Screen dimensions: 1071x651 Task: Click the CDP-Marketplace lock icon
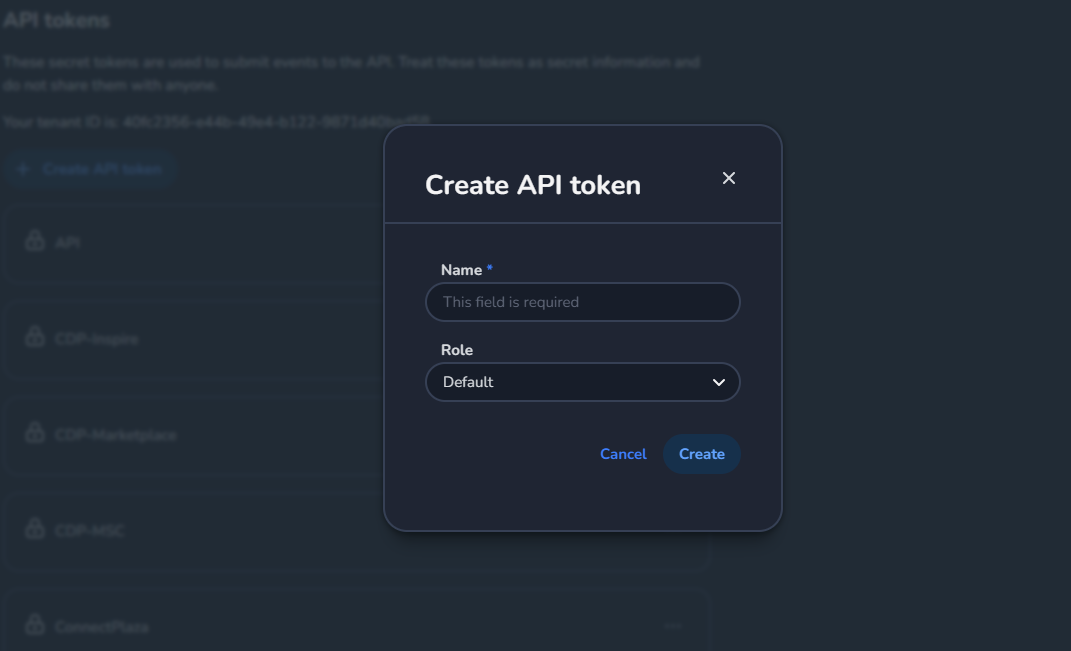[35, 434]
